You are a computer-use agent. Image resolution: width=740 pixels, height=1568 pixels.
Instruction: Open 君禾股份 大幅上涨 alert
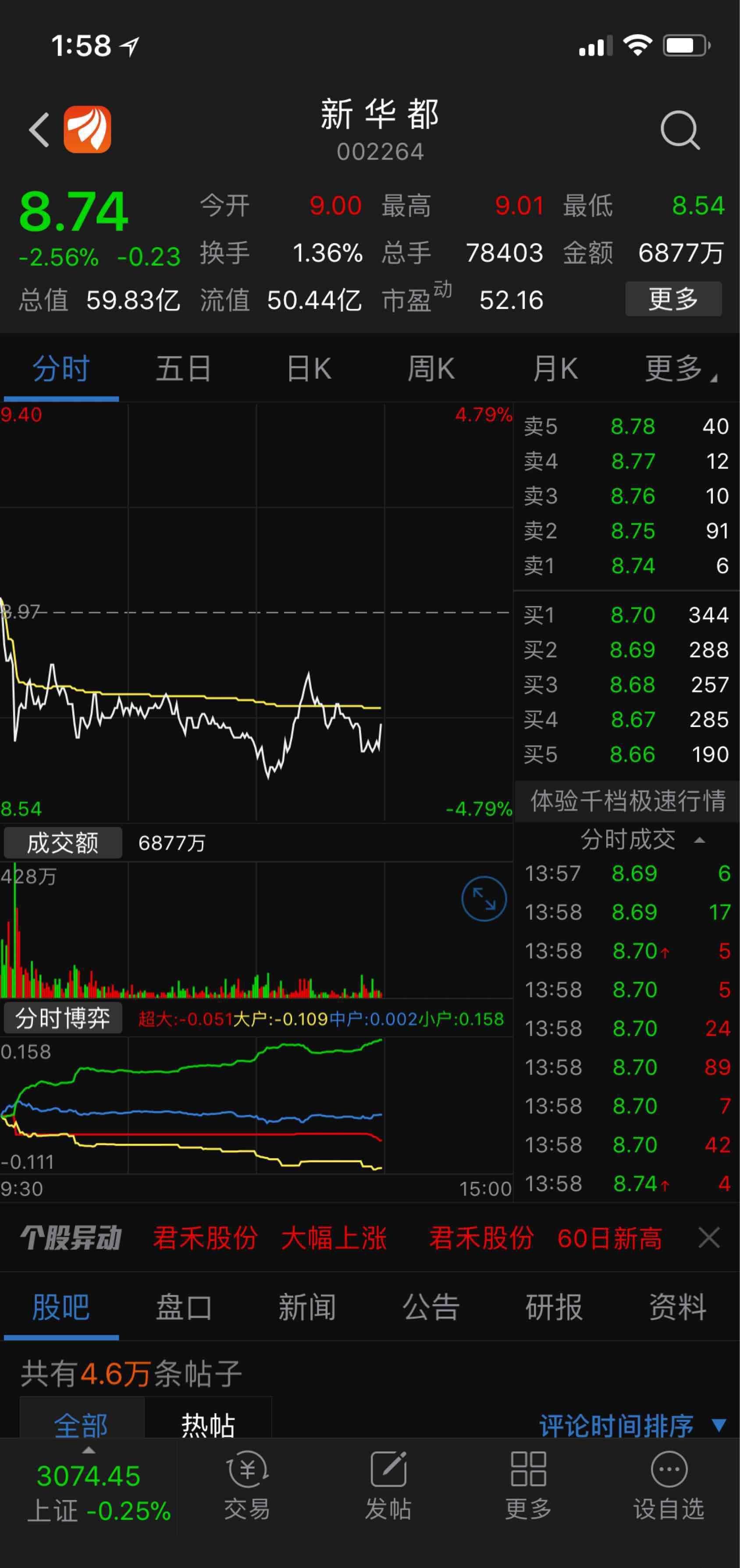pos(270,1238)
